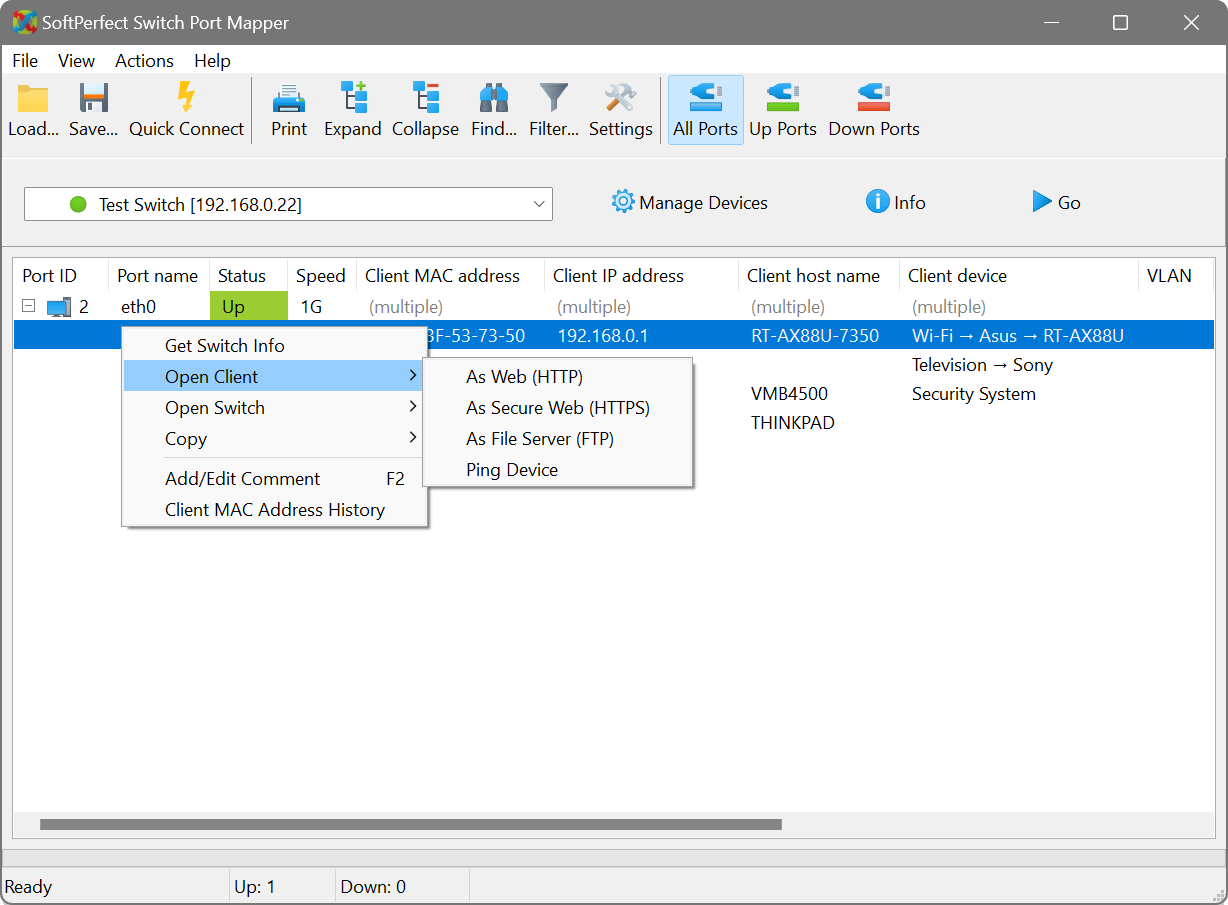This screenshot has height=905, width=1228.
Task: Open Settings tools icon
Action: pos(620,98)
